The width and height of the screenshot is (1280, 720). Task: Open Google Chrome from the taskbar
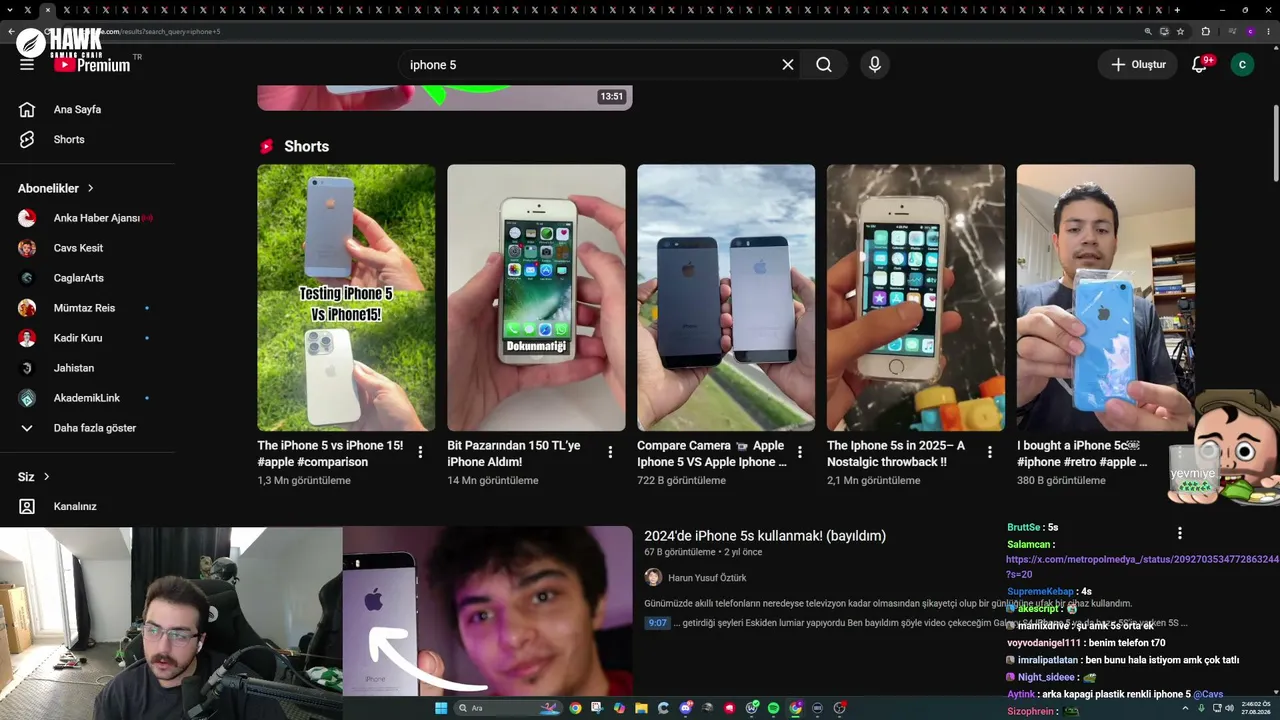click(575, 708)
